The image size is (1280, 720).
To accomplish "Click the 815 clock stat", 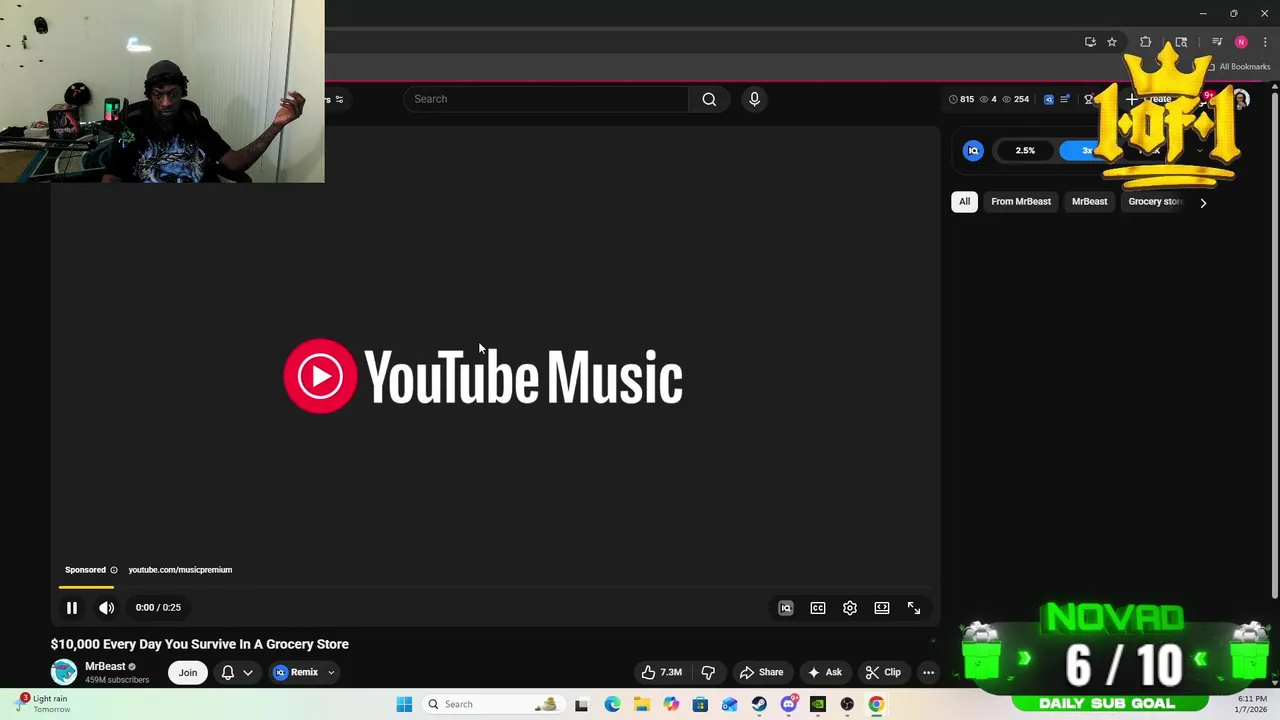I will pos(961,99).
